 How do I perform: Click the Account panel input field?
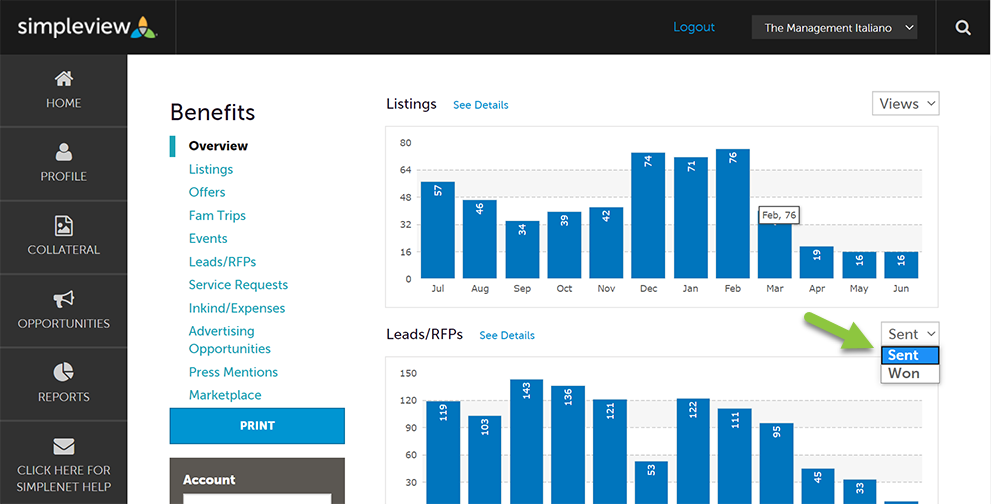coord(257,498)
